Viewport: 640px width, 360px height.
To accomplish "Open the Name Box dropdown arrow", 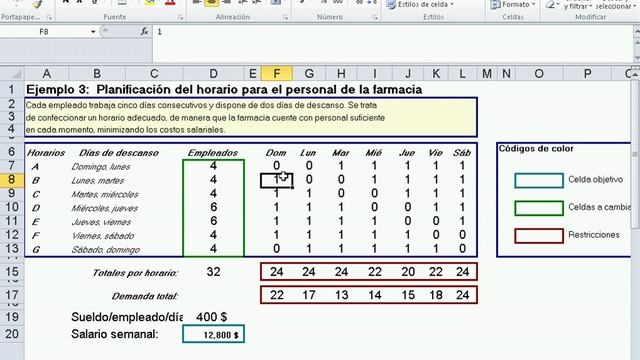I will point(93,32).
